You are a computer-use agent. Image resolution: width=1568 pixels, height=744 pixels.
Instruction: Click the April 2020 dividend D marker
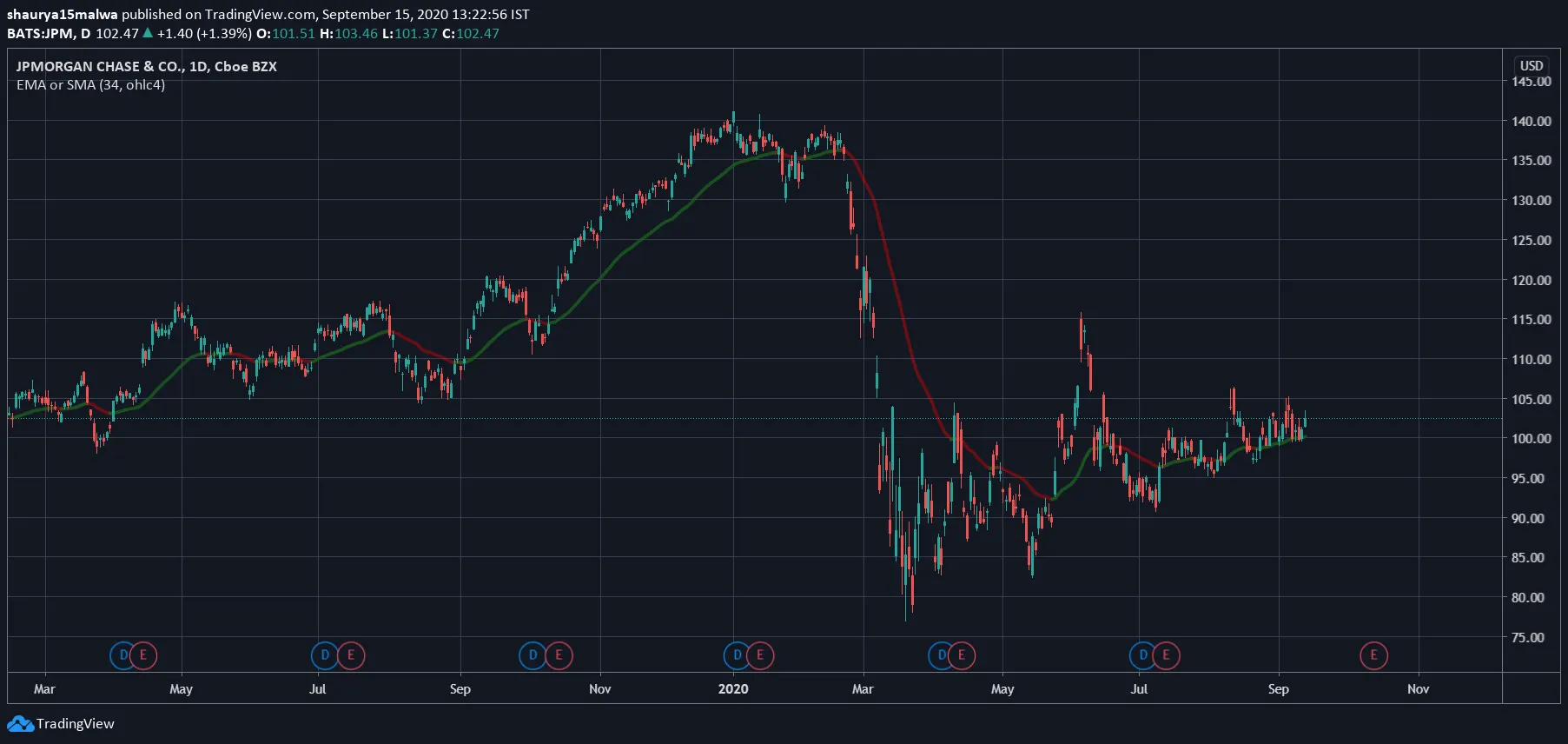(x=942, y=655)
